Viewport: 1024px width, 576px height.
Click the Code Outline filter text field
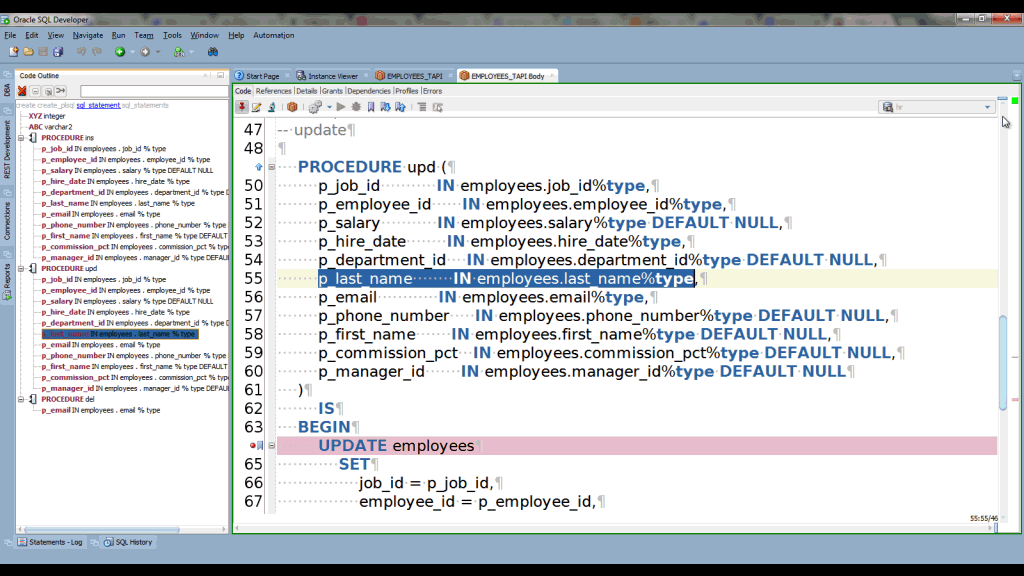point(154,91)
